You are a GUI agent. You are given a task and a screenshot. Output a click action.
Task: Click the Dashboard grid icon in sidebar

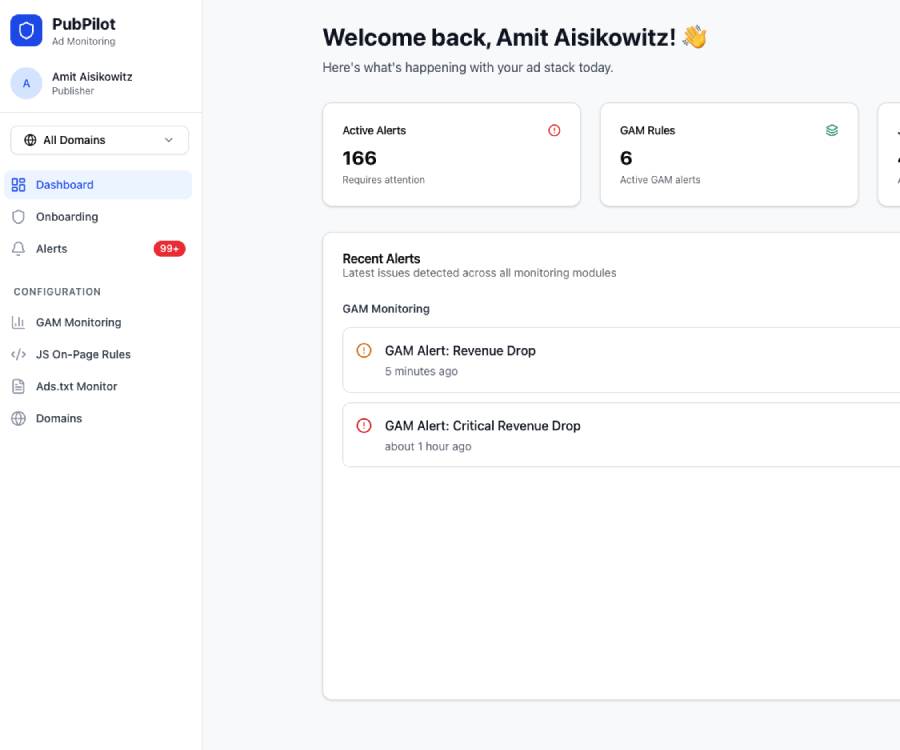coord(18,185)
